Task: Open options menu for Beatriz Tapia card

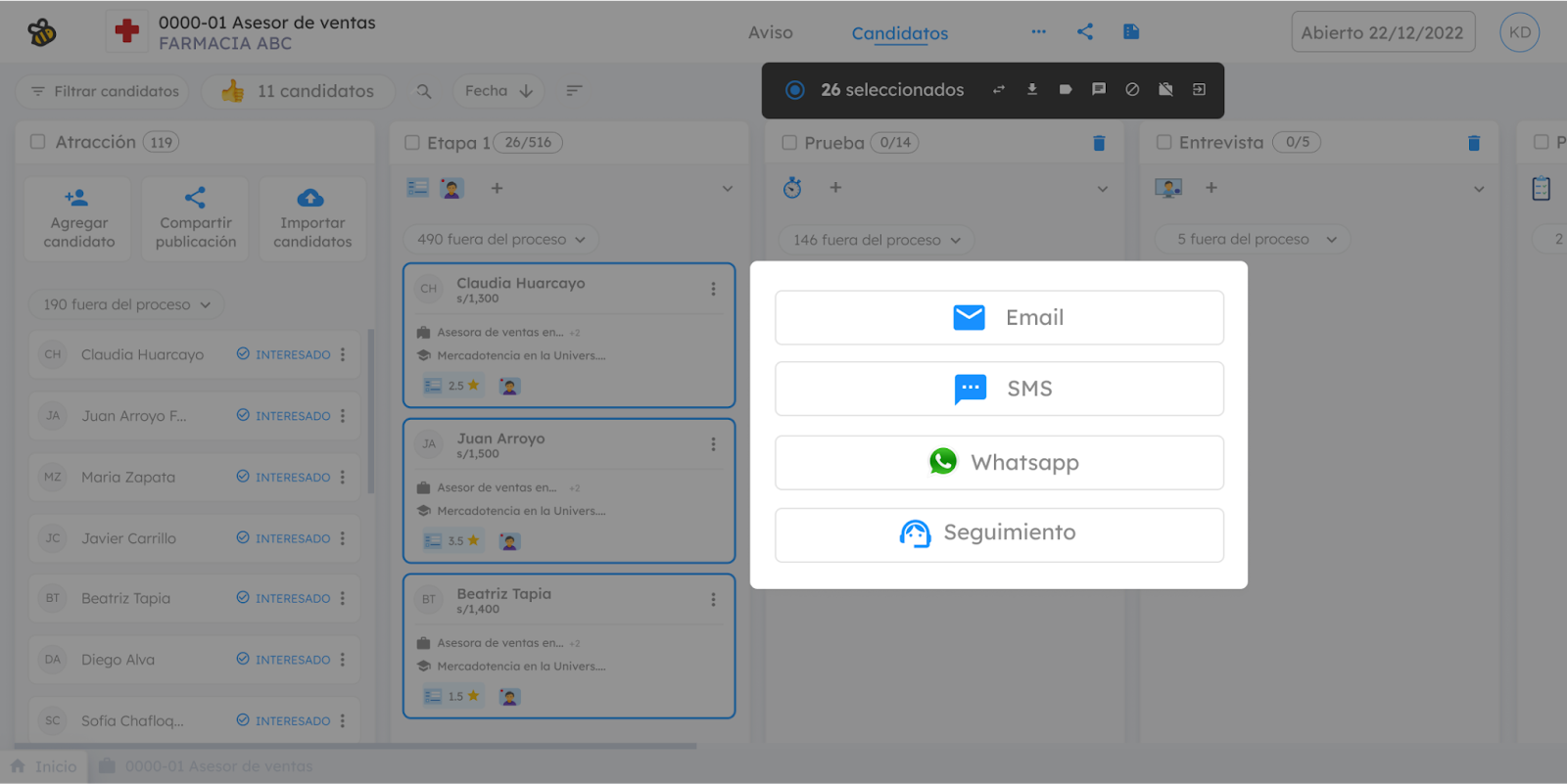Action: [713, 599]
